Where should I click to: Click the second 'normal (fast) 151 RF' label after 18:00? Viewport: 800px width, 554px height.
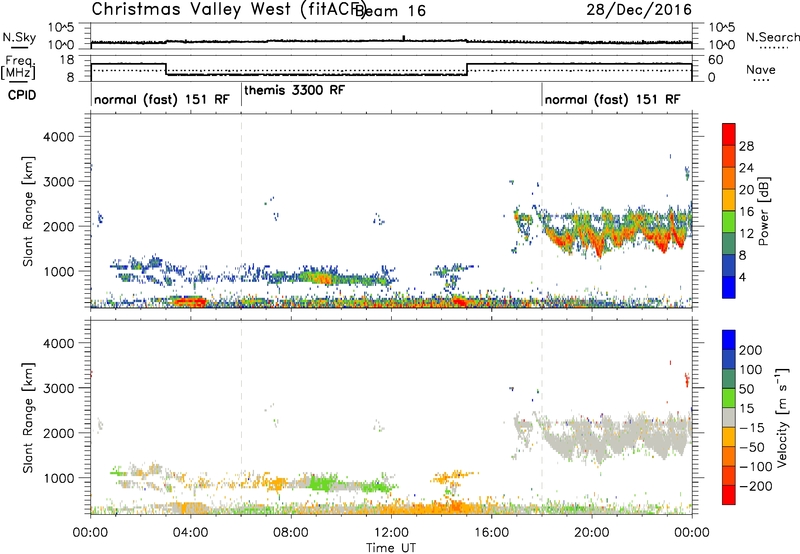click(x=612, y=99)
